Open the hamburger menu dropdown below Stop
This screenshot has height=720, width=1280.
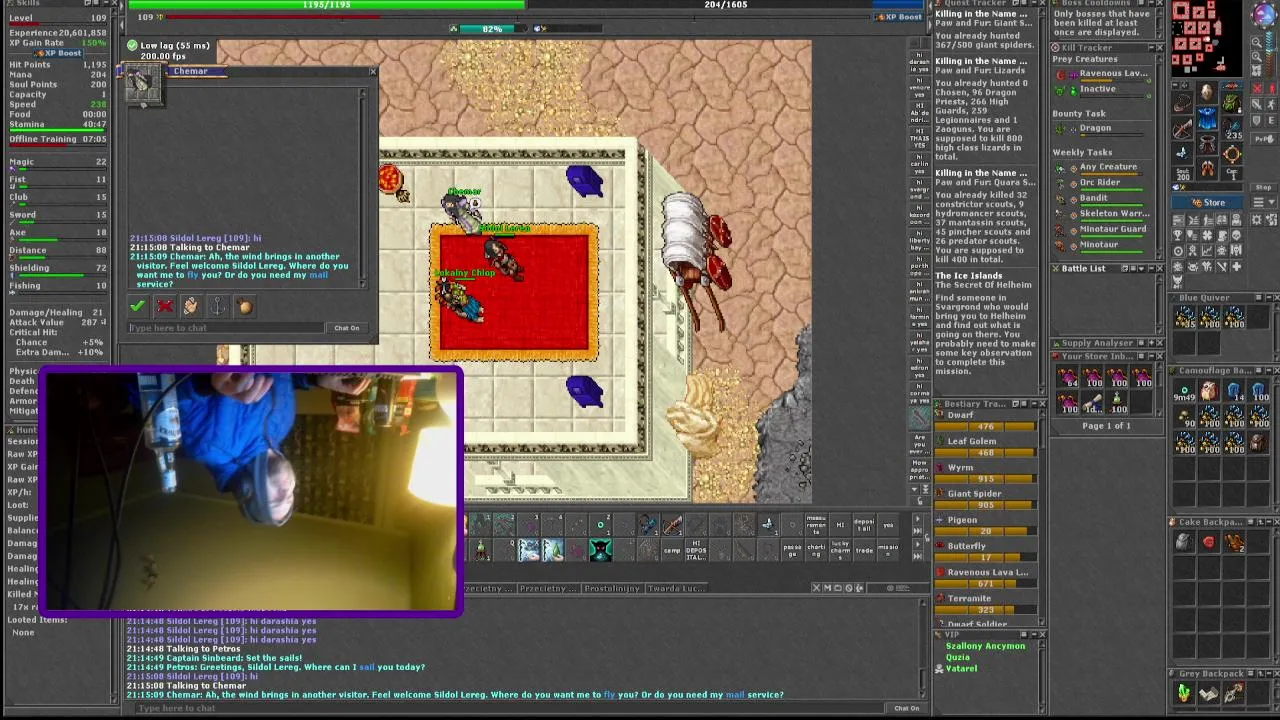coord(1263,201)
